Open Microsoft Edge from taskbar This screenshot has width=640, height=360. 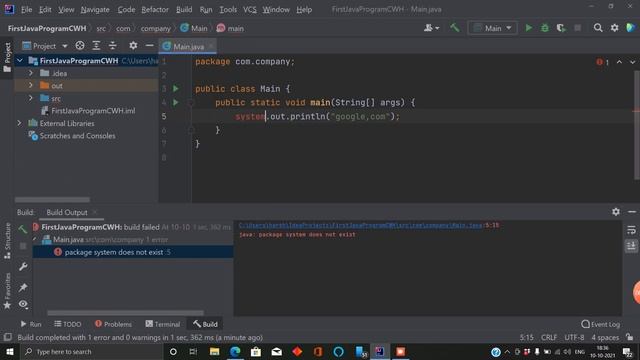tap(235, 351)
